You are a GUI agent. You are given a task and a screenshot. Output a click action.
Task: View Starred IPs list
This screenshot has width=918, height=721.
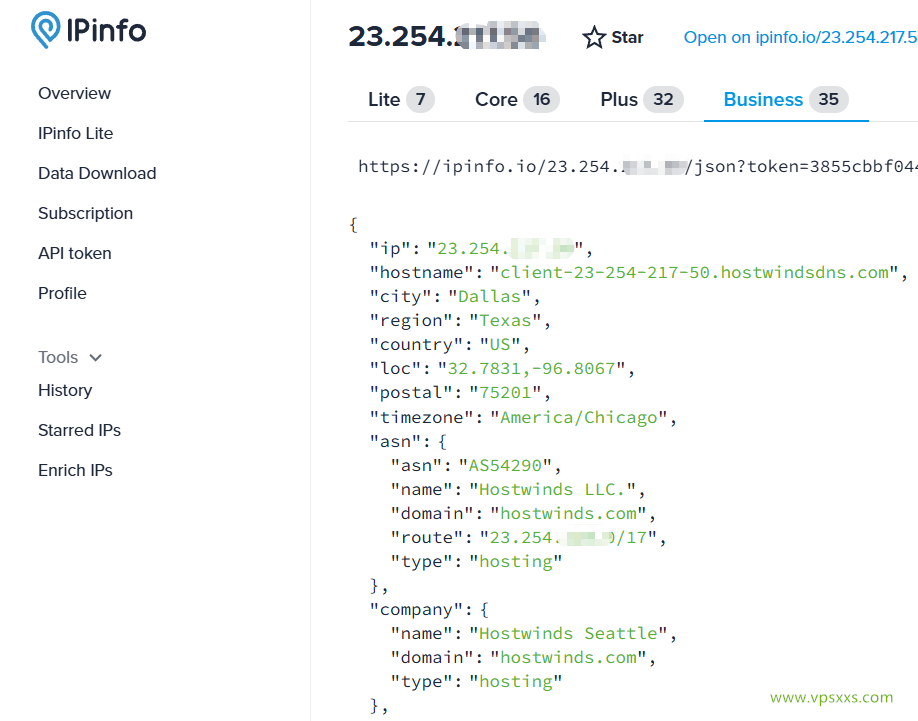click(x=80, y=431)
